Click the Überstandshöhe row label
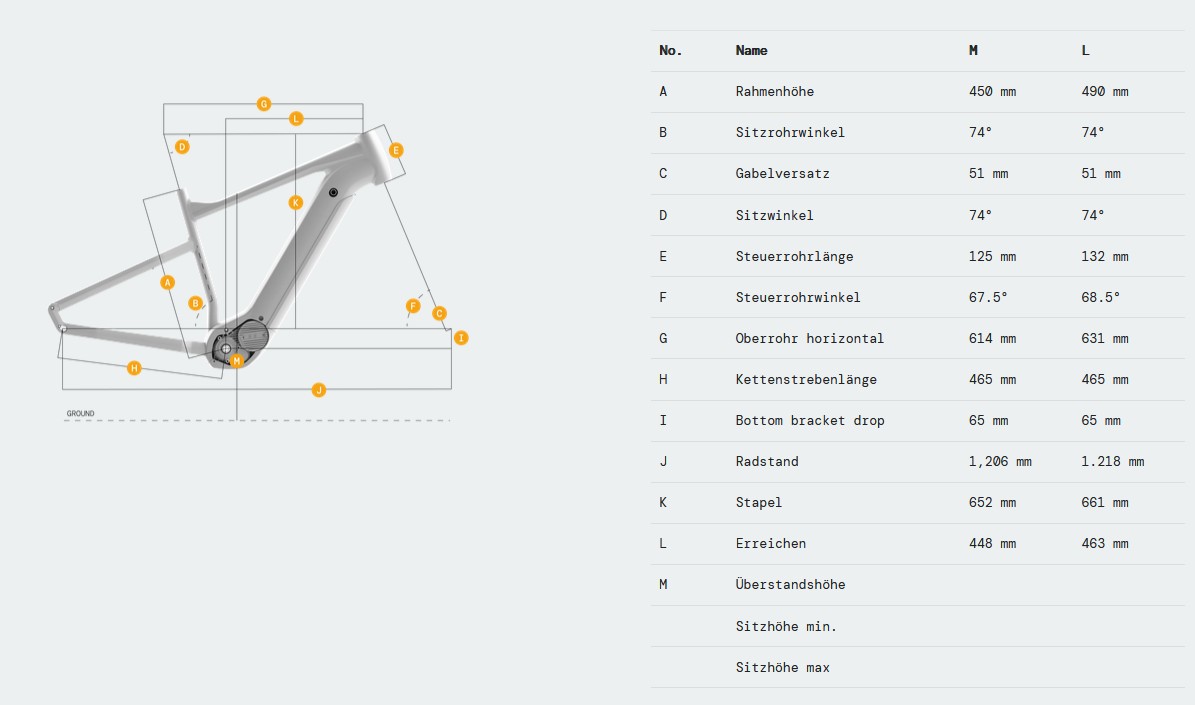This screenshot has height=705, width=1195. [790, 584]
